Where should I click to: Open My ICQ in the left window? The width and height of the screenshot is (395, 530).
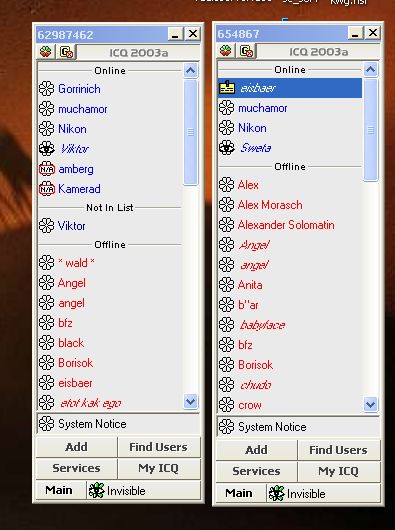pyautogui.click(x=159, y=468)
